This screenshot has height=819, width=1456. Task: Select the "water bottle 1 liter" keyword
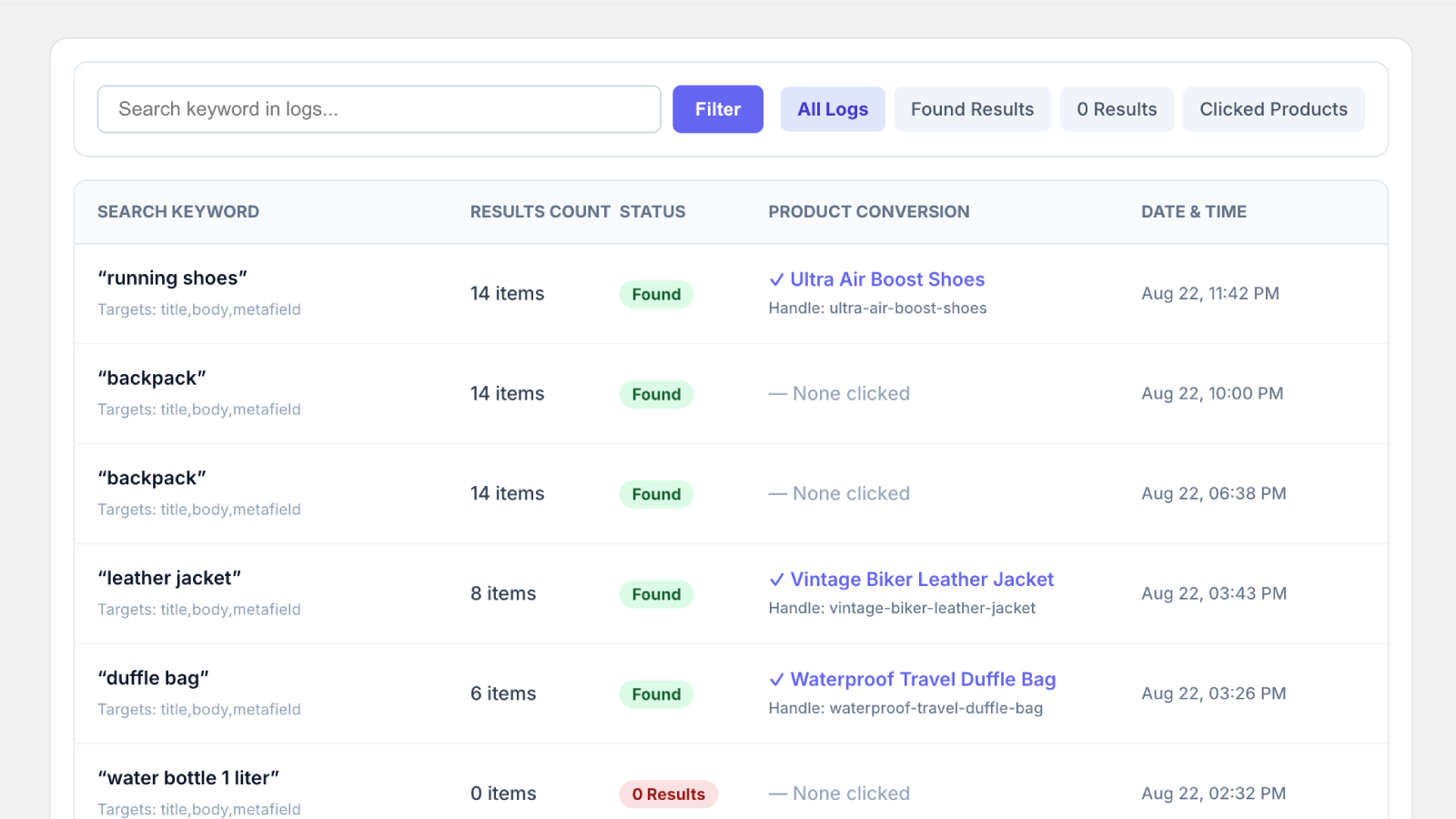tap(188, 778)
